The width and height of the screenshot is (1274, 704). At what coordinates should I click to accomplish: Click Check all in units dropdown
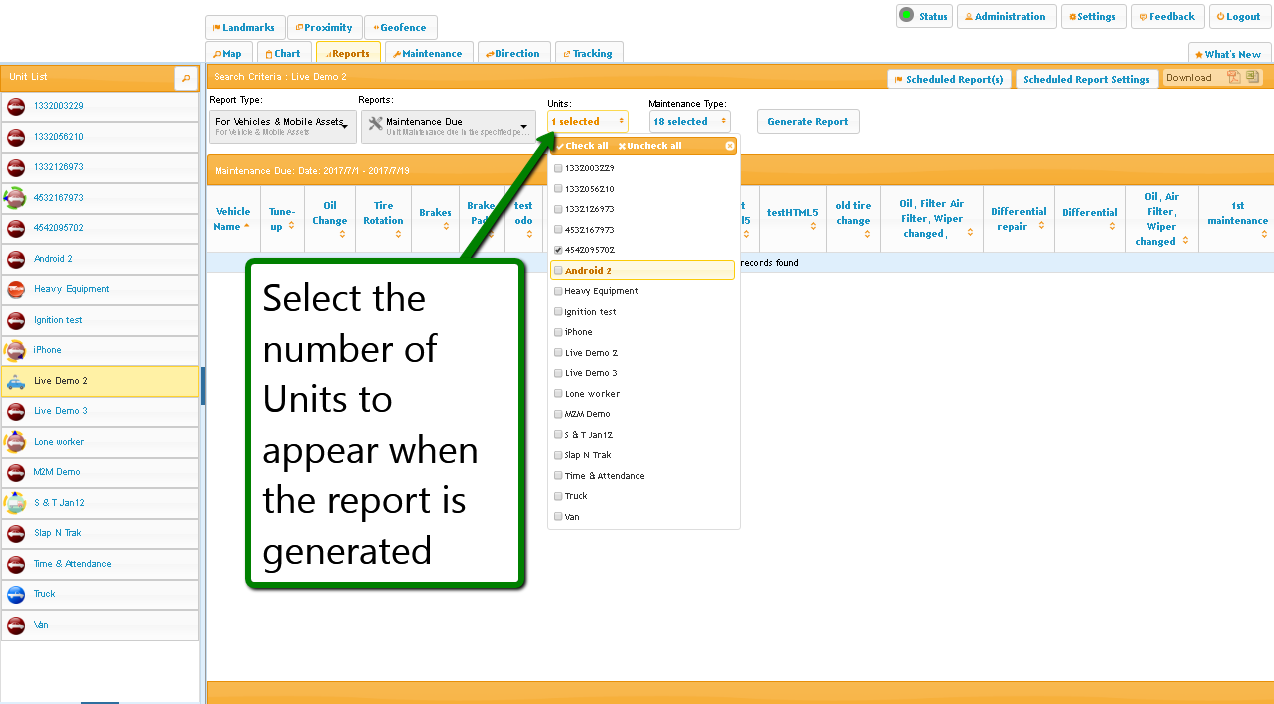coord(582,146)
